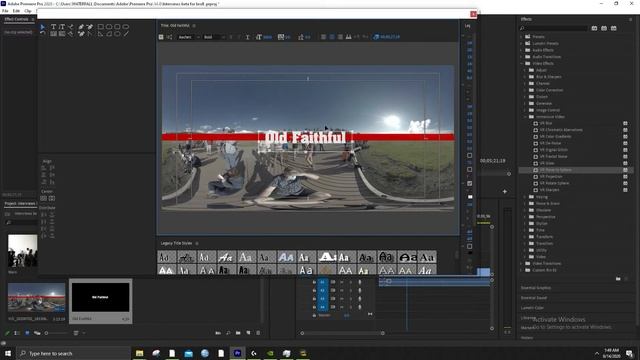Image resolution: width=640 pixels, height=360 pixels.
Task: Select the Arc shape tool
Action: [109, 34]
